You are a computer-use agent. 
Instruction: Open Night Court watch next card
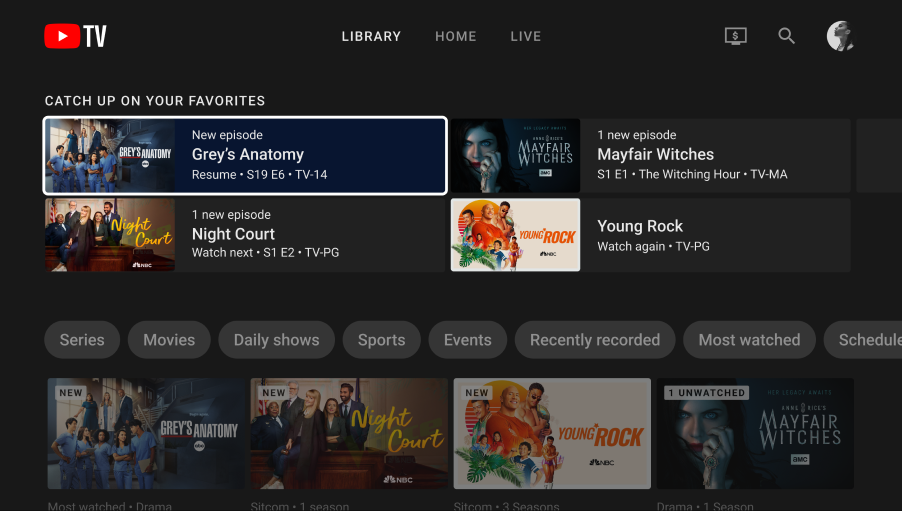coord(245,235)
